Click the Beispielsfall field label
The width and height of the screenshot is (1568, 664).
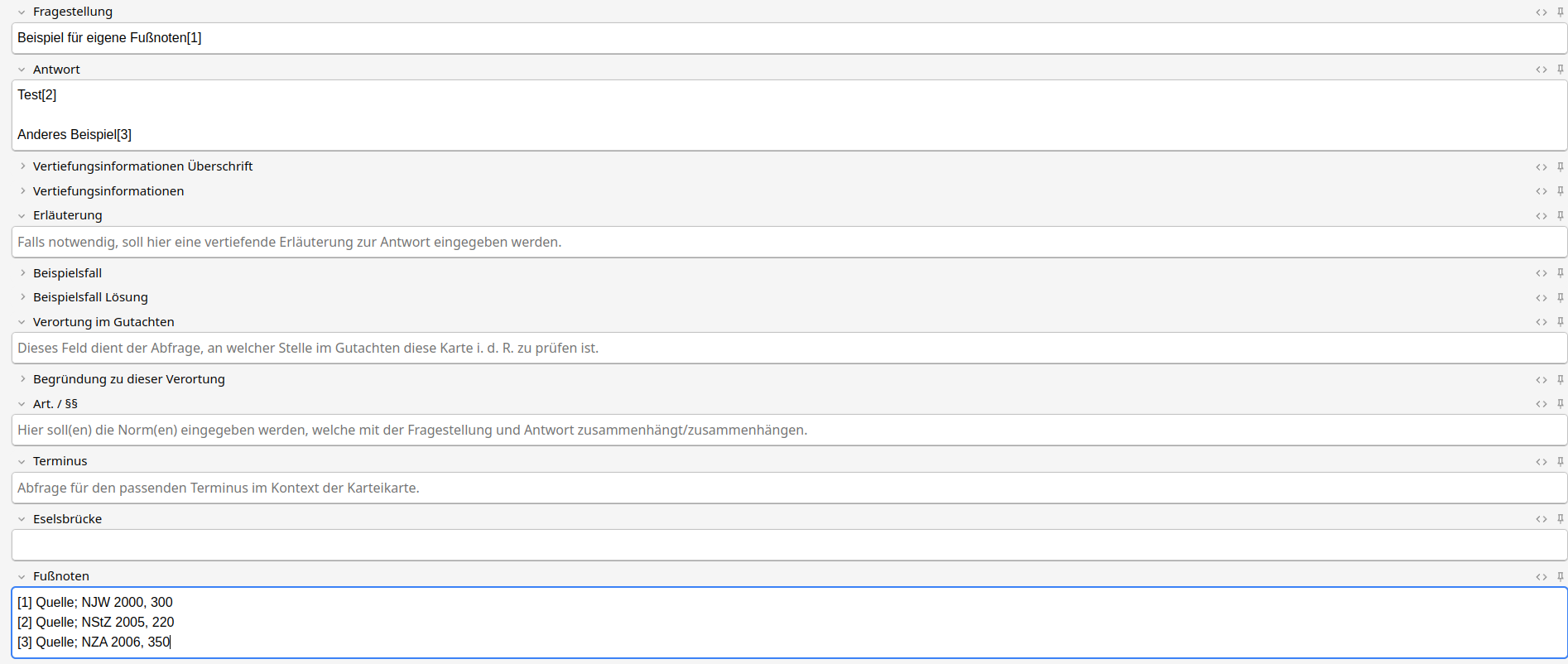(x=67, y=273)
